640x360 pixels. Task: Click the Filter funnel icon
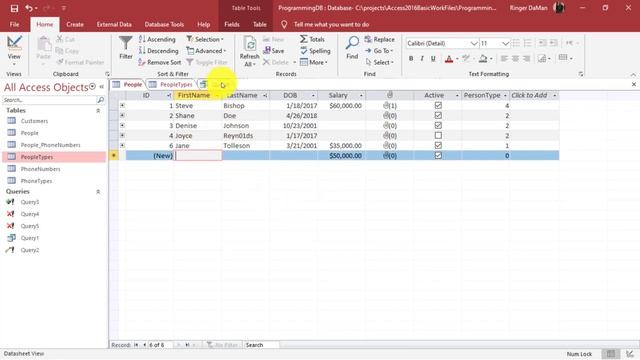click(126, 43)
